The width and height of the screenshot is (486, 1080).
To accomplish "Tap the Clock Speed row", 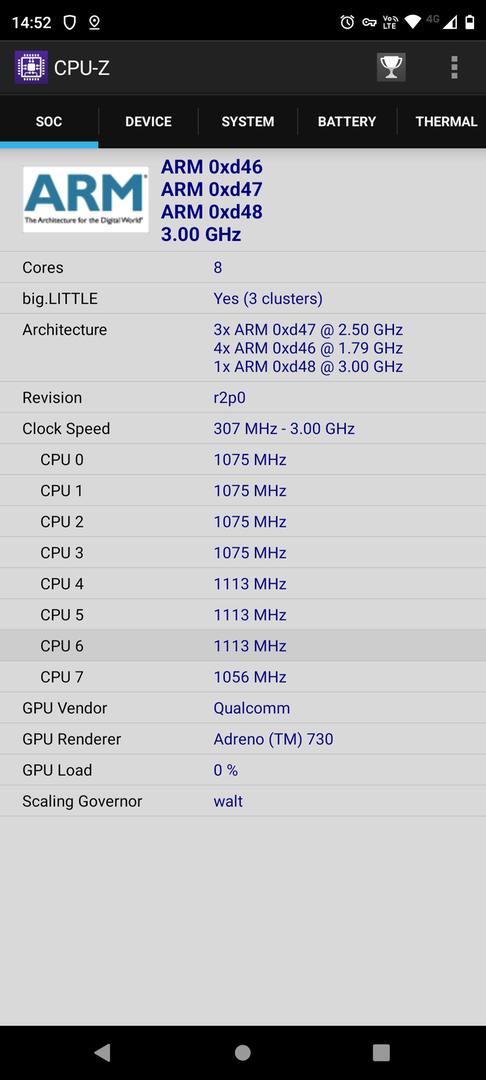I will [243, 428].
